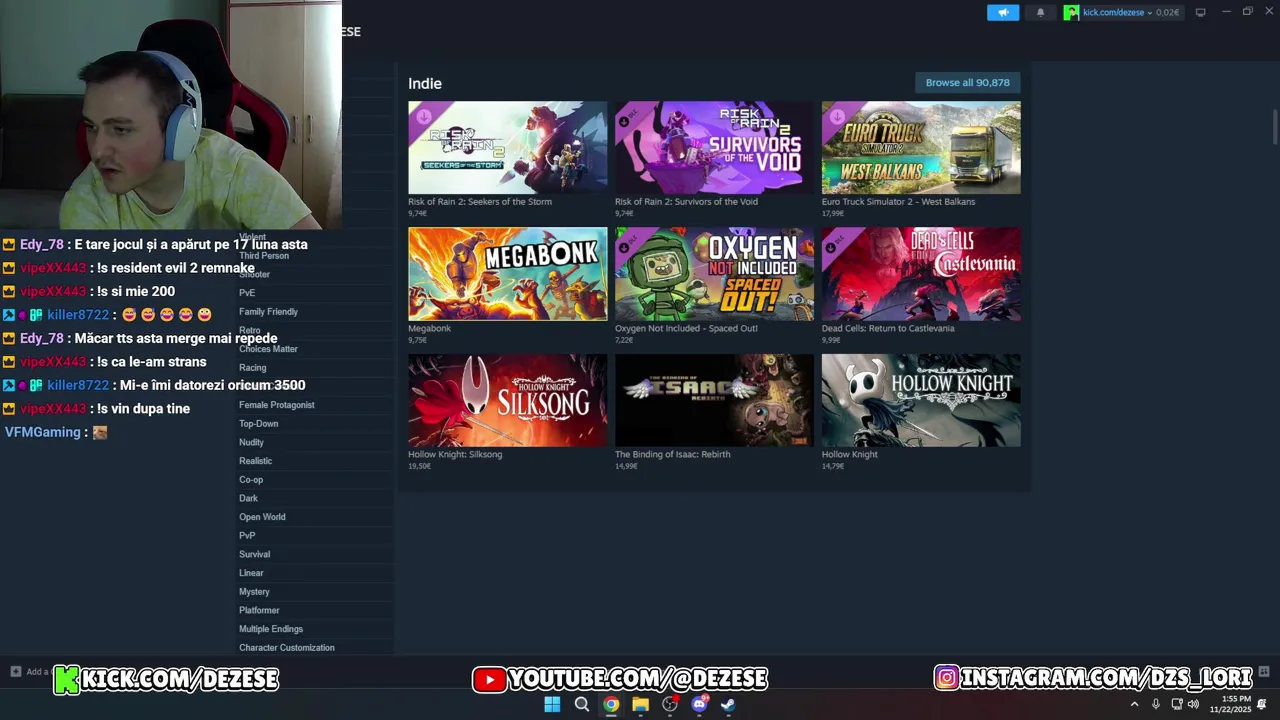Select the Realistic tag

[255, 461]
